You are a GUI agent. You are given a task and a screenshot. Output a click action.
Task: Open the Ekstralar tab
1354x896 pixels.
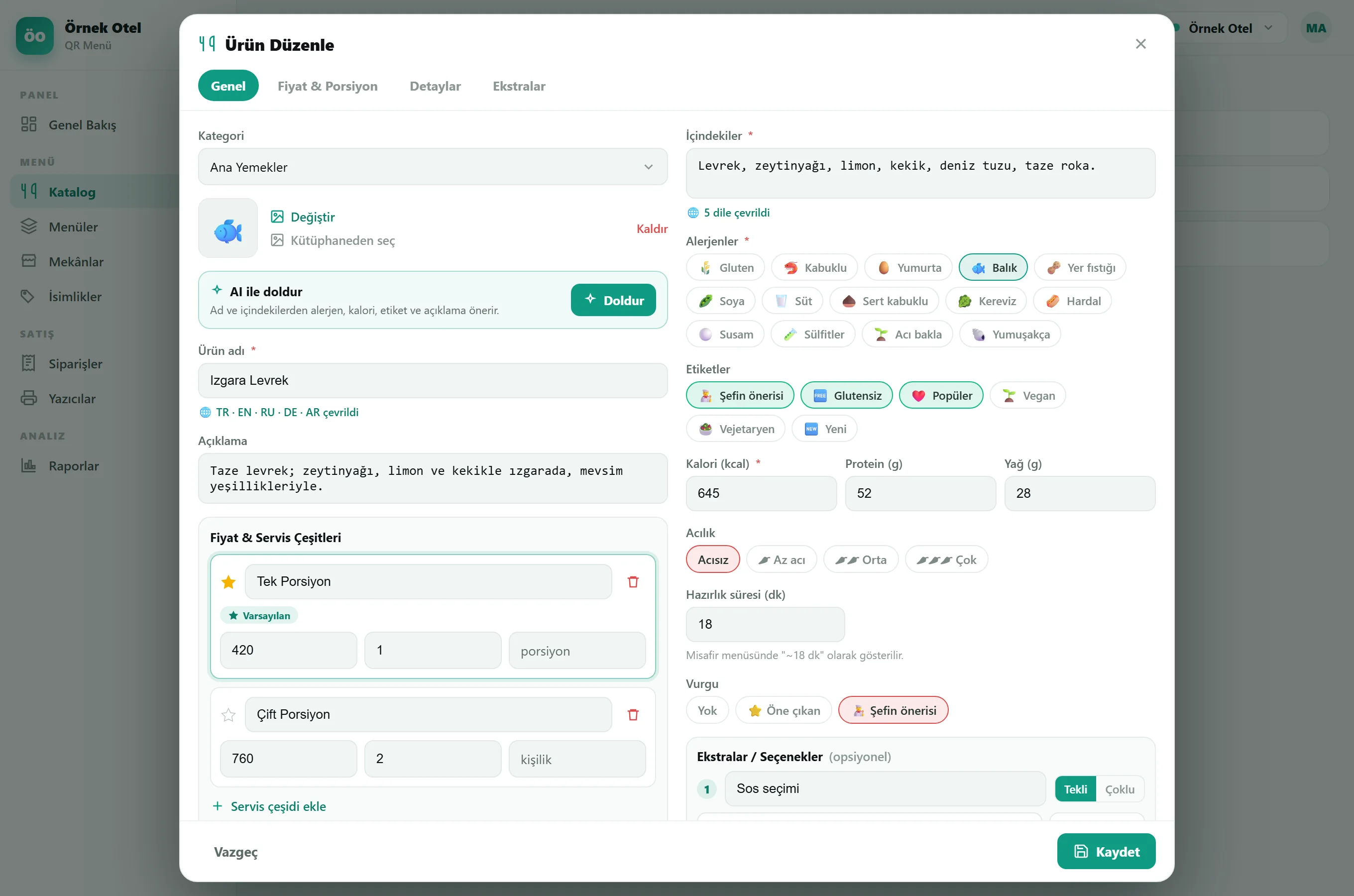519,86
